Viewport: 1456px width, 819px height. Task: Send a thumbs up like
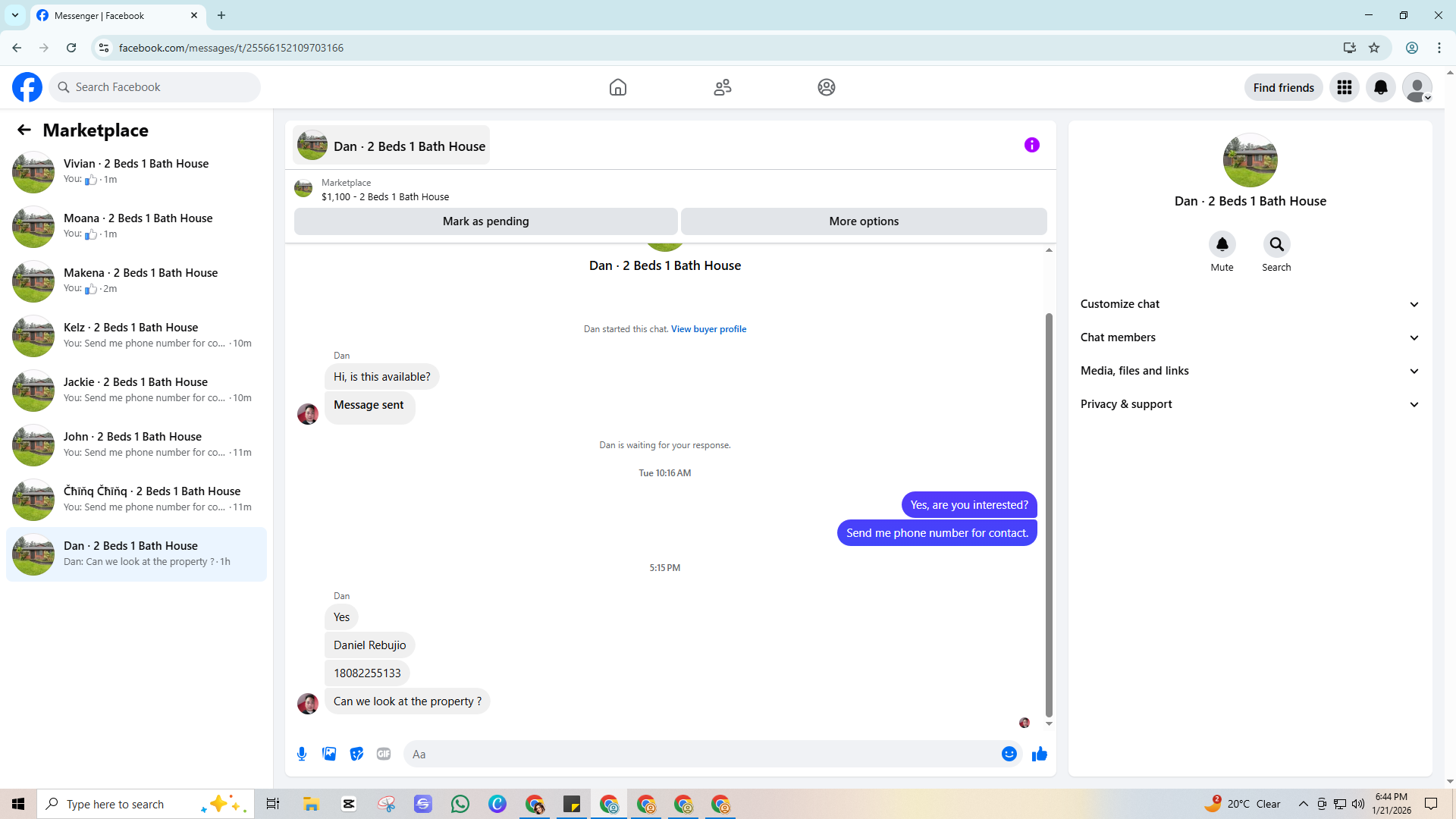(1040, 754)
